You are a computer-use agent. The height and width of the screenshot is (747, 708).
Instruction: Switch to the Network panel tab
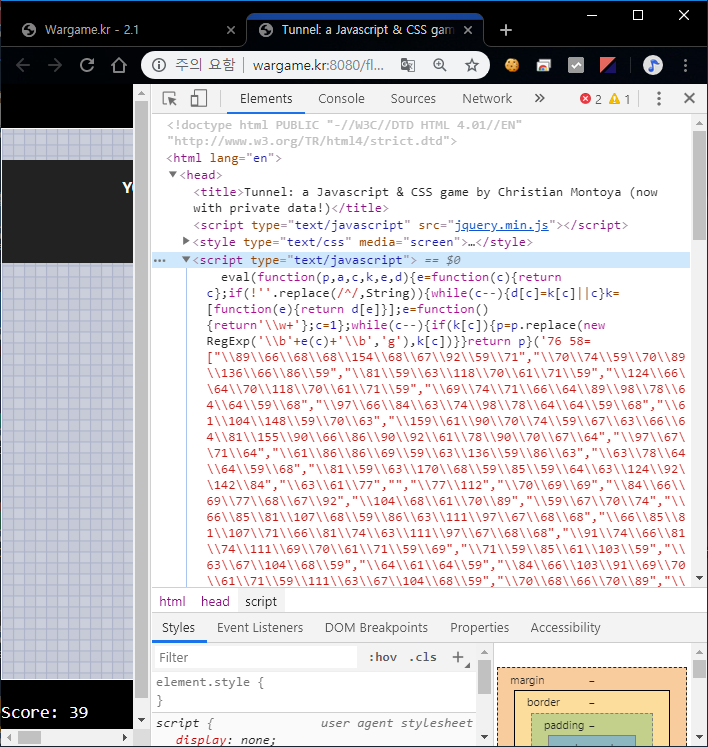487,99
